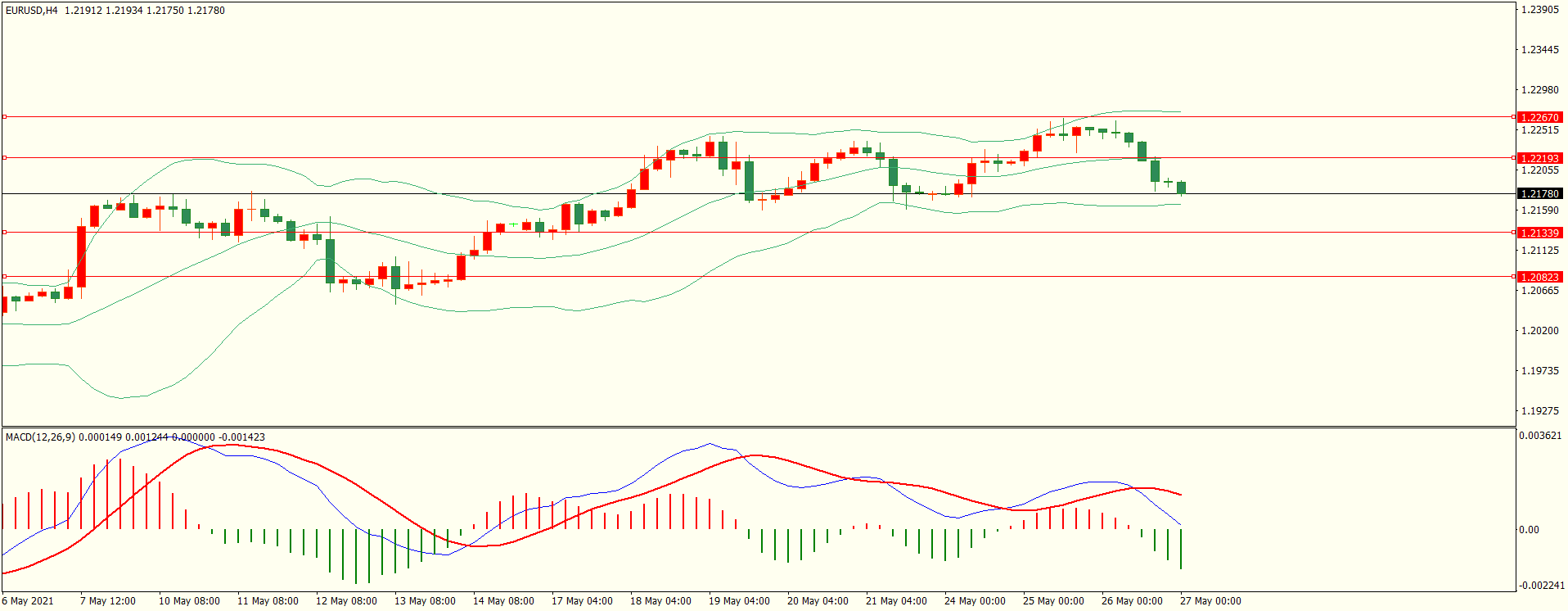Click the 0.003621 MACD scale value
This screenshot has width=1568, height=611.
point(1540,436)
